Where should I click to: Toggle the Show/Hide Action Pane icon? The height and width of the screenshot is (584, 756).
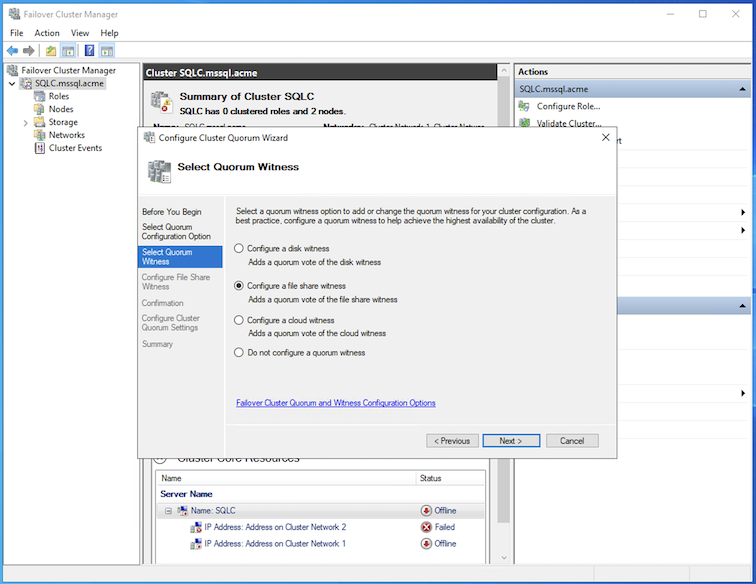tap(107, 51)
